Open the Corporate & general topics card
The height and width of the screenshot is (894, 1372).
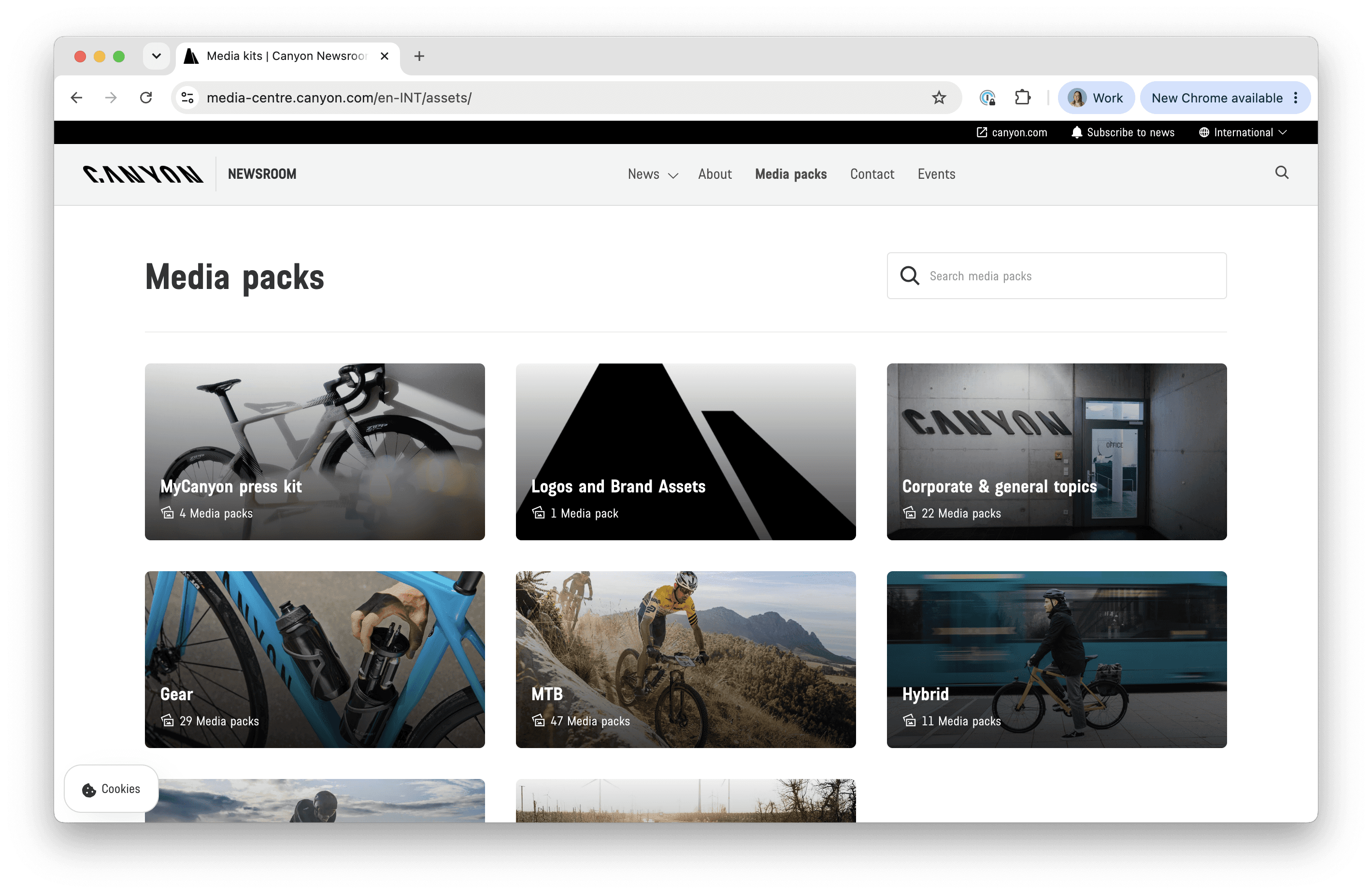1057,452
